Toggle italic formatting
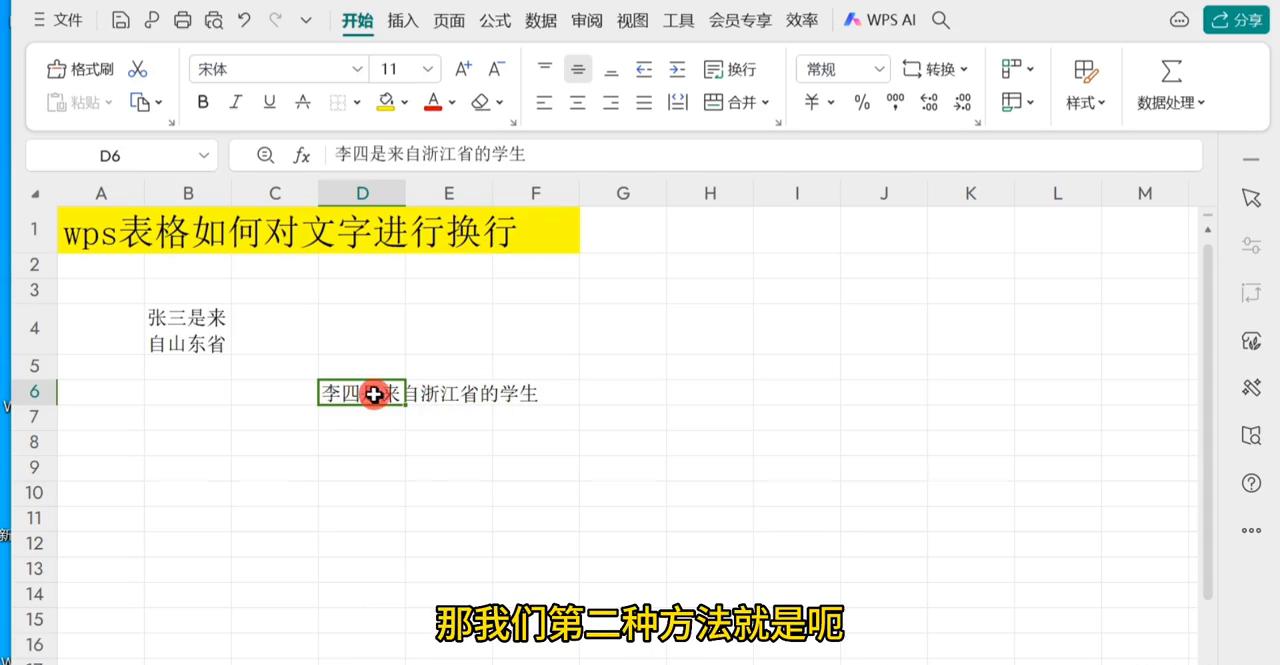This screenshot has width=1280, height=665. click(x=236, y=102)
